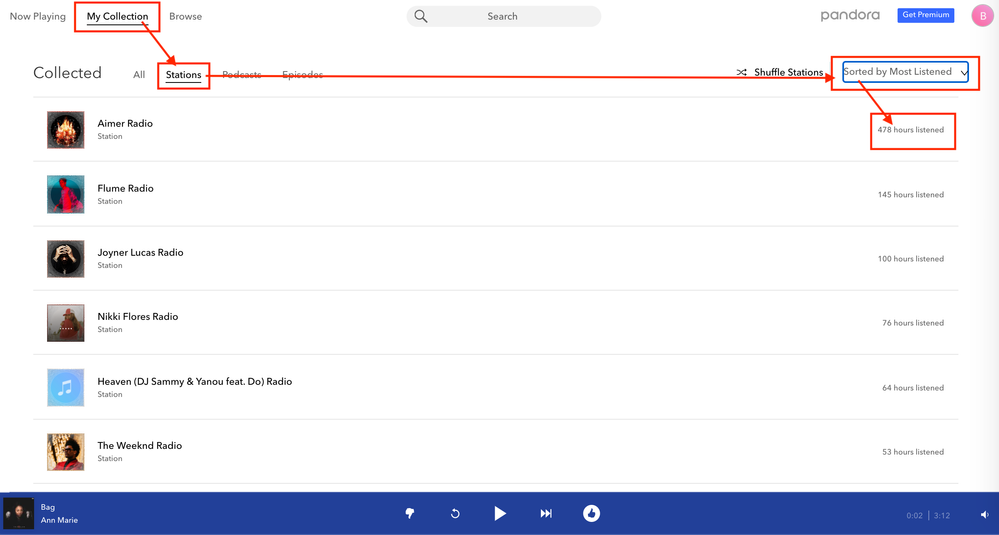999x535 pixels.
Task: Open the Sorted by Most Listened dropdown
Action: [x=904, y=72]
